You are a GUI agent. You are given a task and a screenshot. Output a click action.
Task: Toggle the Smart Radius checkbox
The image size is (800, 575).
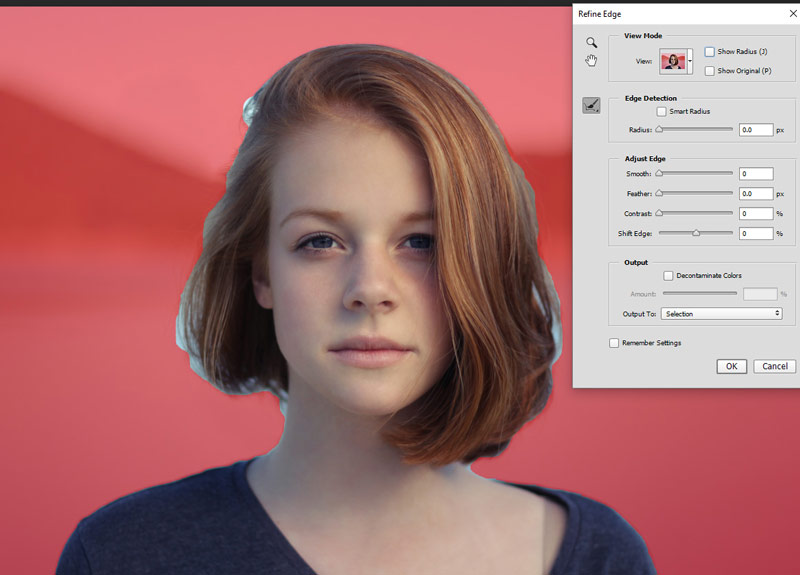click(661, 111)
